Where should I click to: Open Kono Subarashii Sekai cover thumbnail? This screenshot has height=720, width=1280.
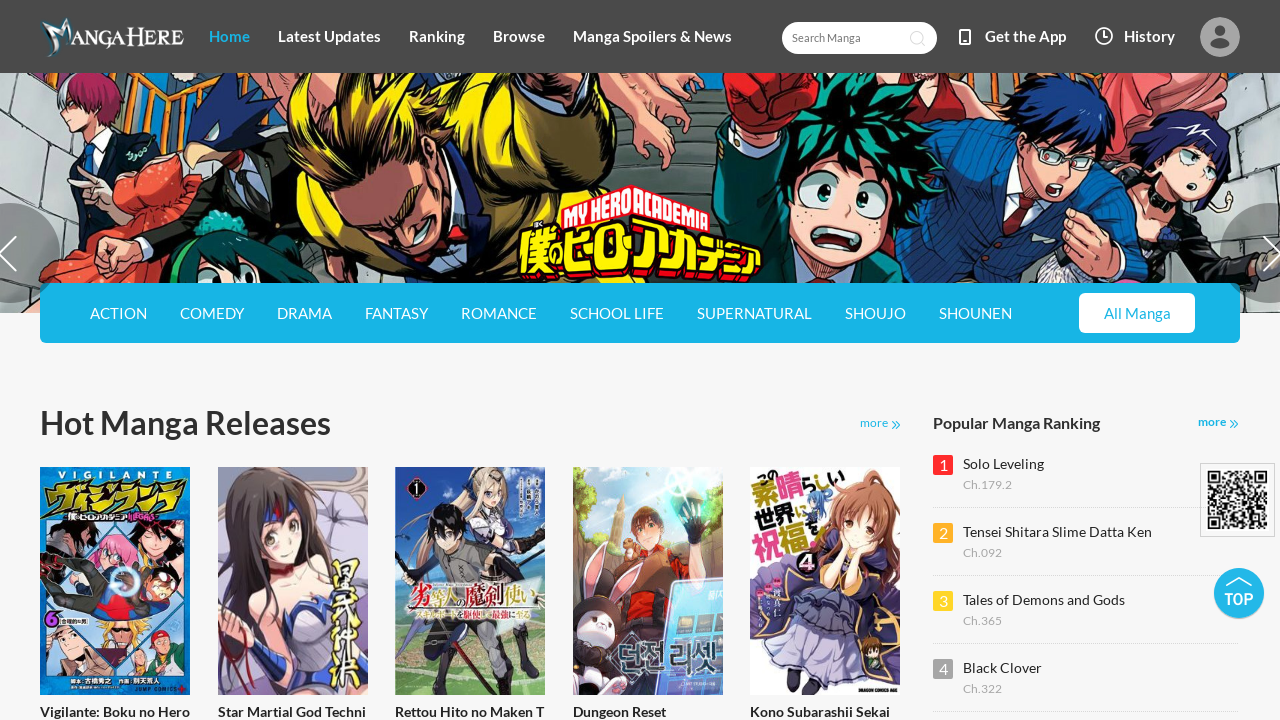tap(825, 581)
